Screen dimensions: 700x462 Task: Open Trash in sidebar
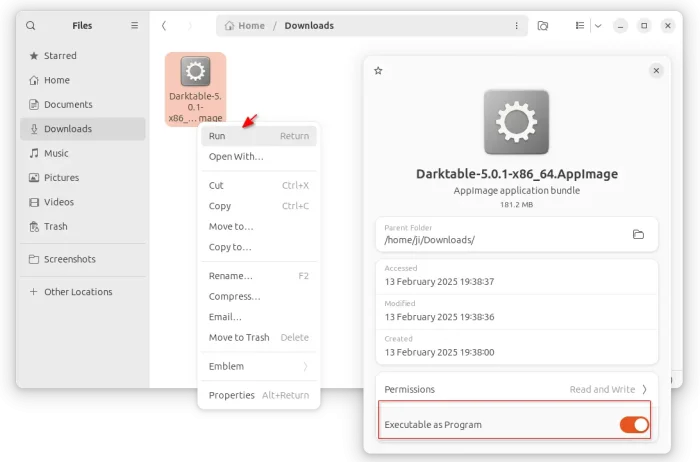[83, 226]
